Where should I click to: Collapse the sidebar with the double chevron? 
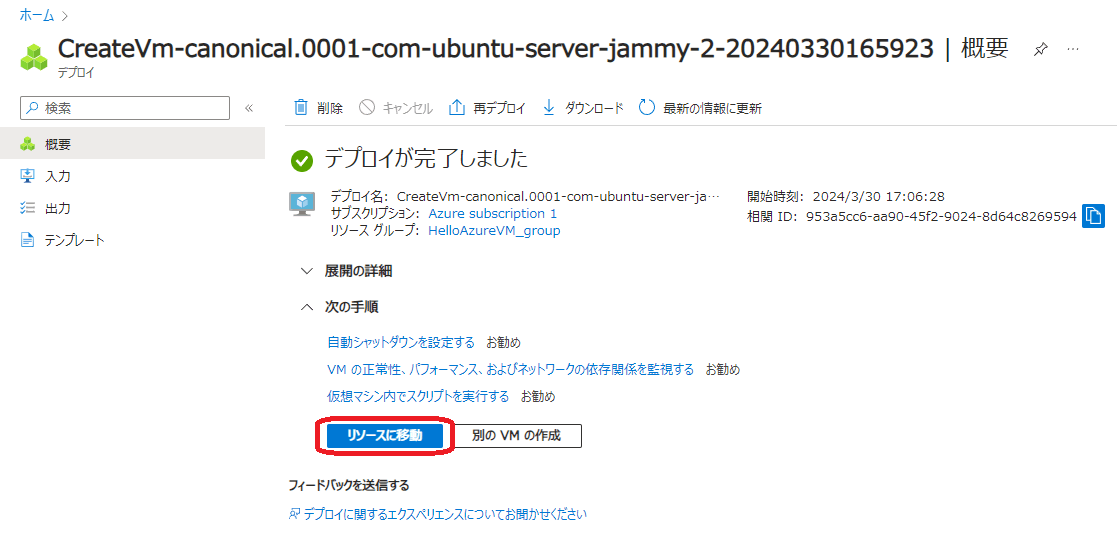coord(249,108)
